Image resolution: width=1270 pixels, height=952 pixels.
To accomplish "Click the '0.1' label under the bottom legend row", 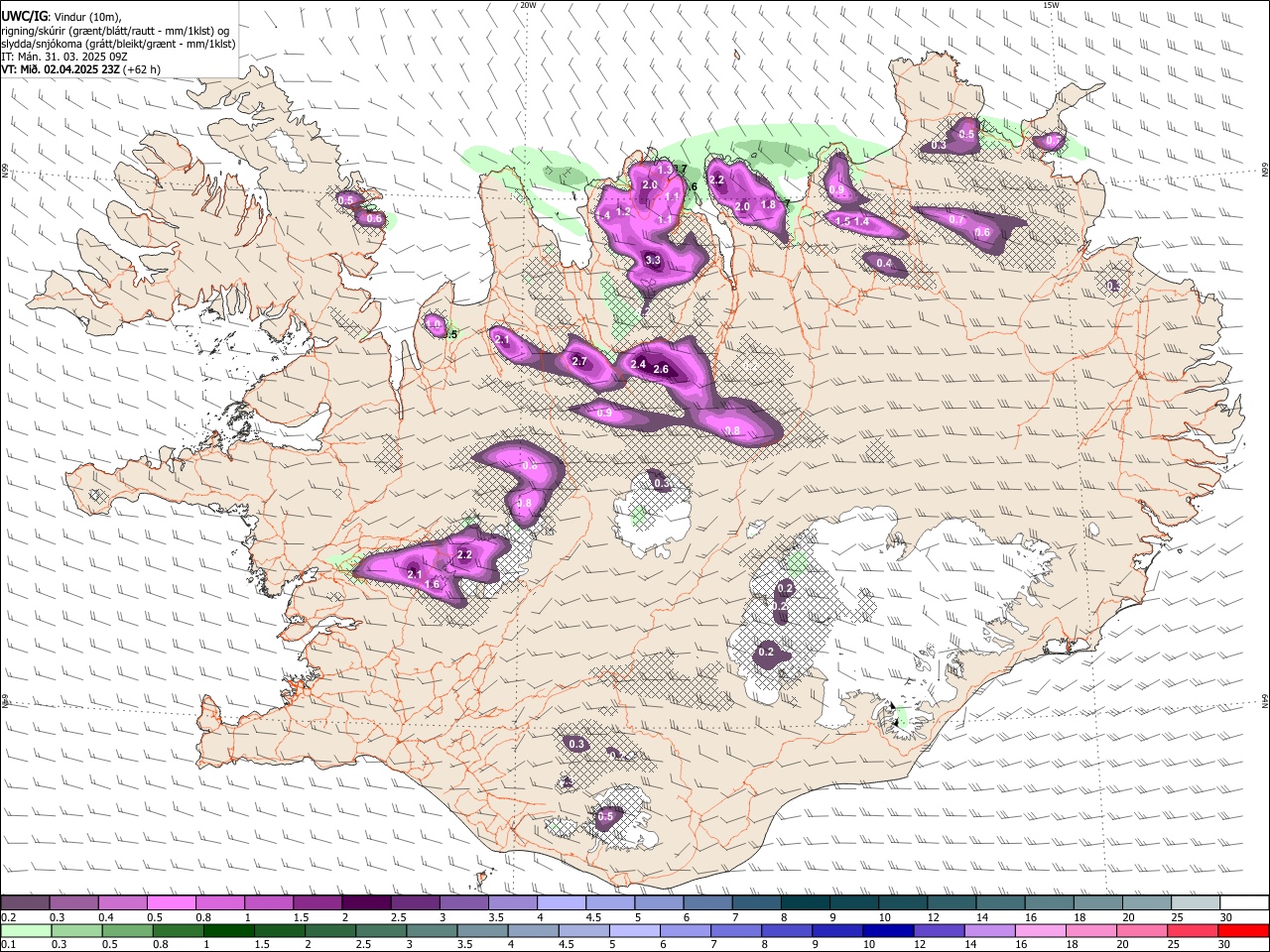I will click(8, 944).
